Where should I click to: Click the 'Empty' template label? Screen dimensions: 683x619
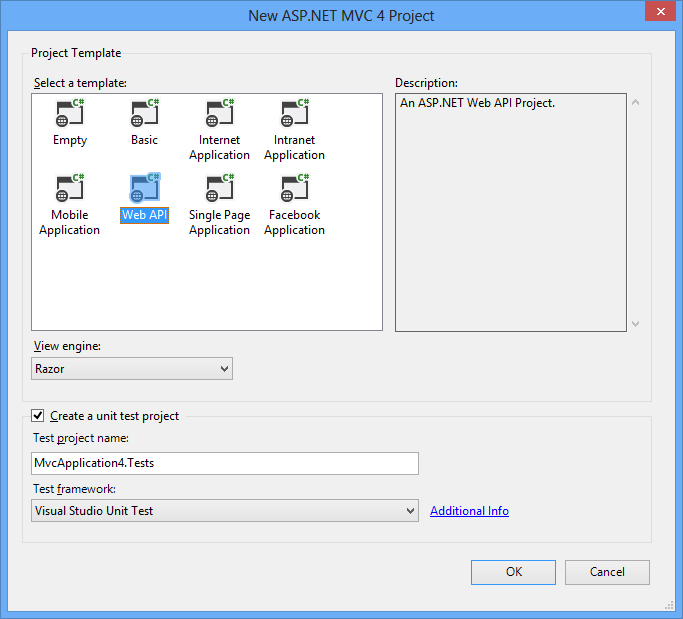pos(70,140)
